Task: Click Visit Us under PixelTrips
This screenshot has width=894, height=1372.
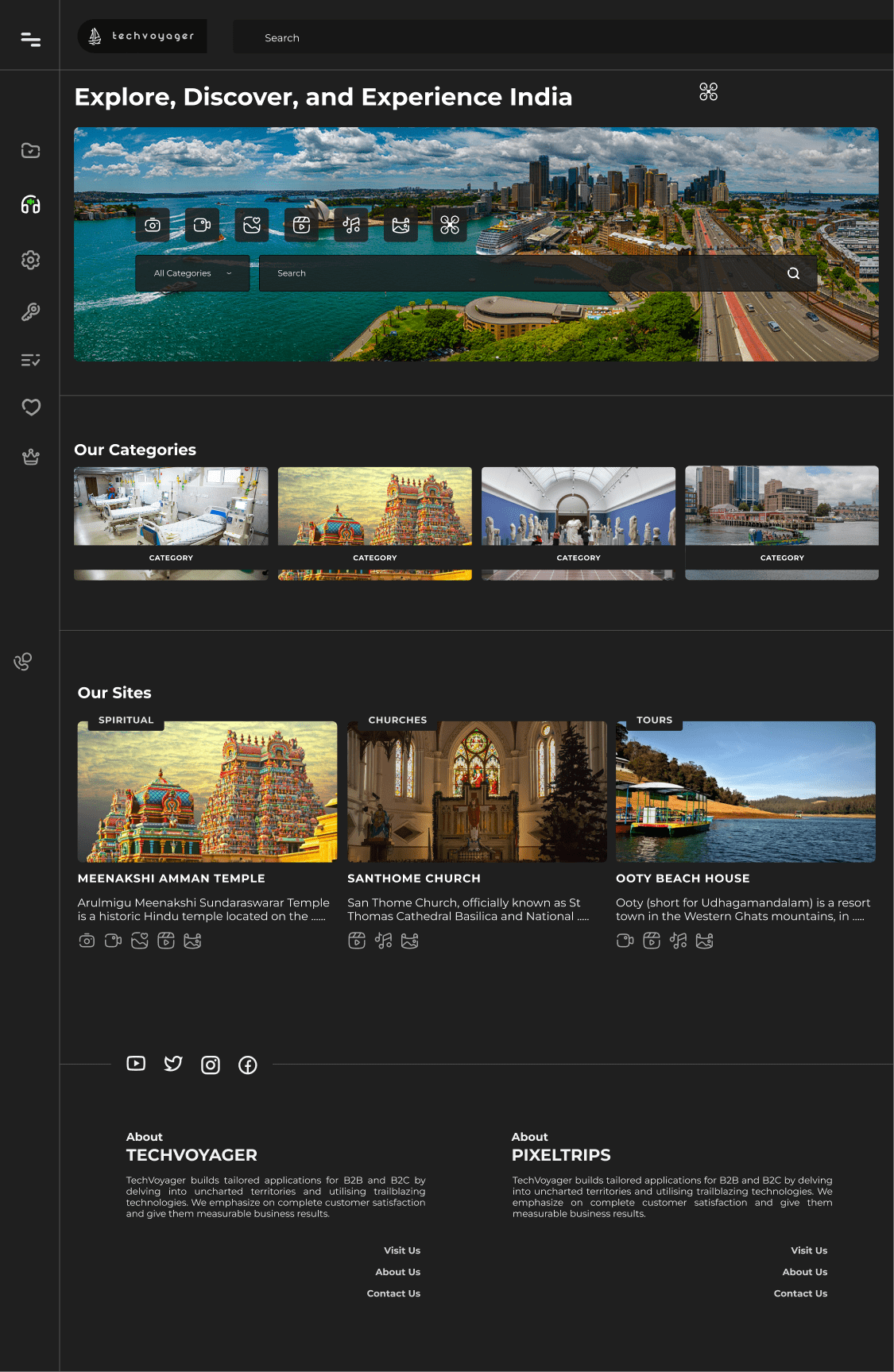Action: point(809,1250)
